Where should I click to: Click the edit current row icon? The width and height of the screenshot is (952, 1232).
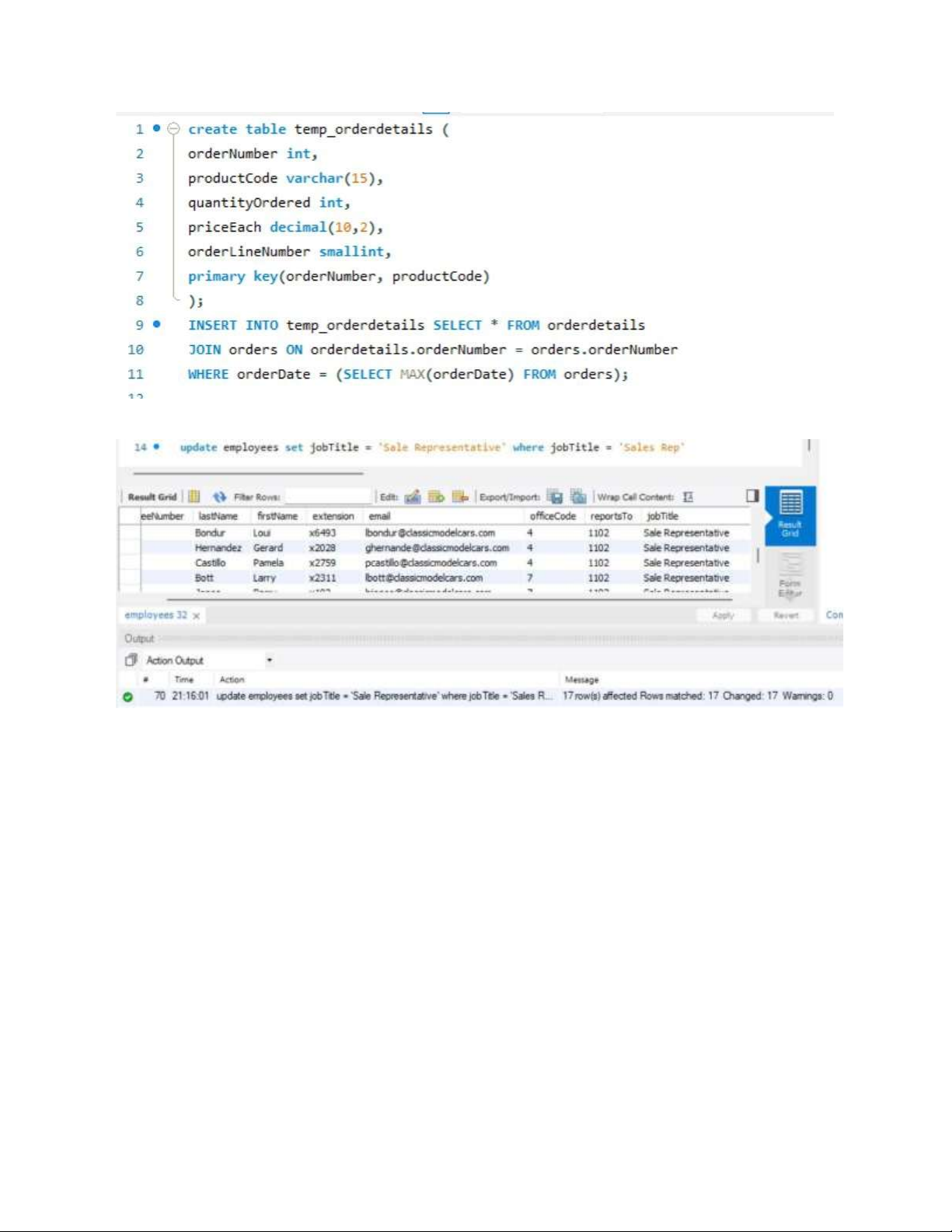(x=413, y=497)
